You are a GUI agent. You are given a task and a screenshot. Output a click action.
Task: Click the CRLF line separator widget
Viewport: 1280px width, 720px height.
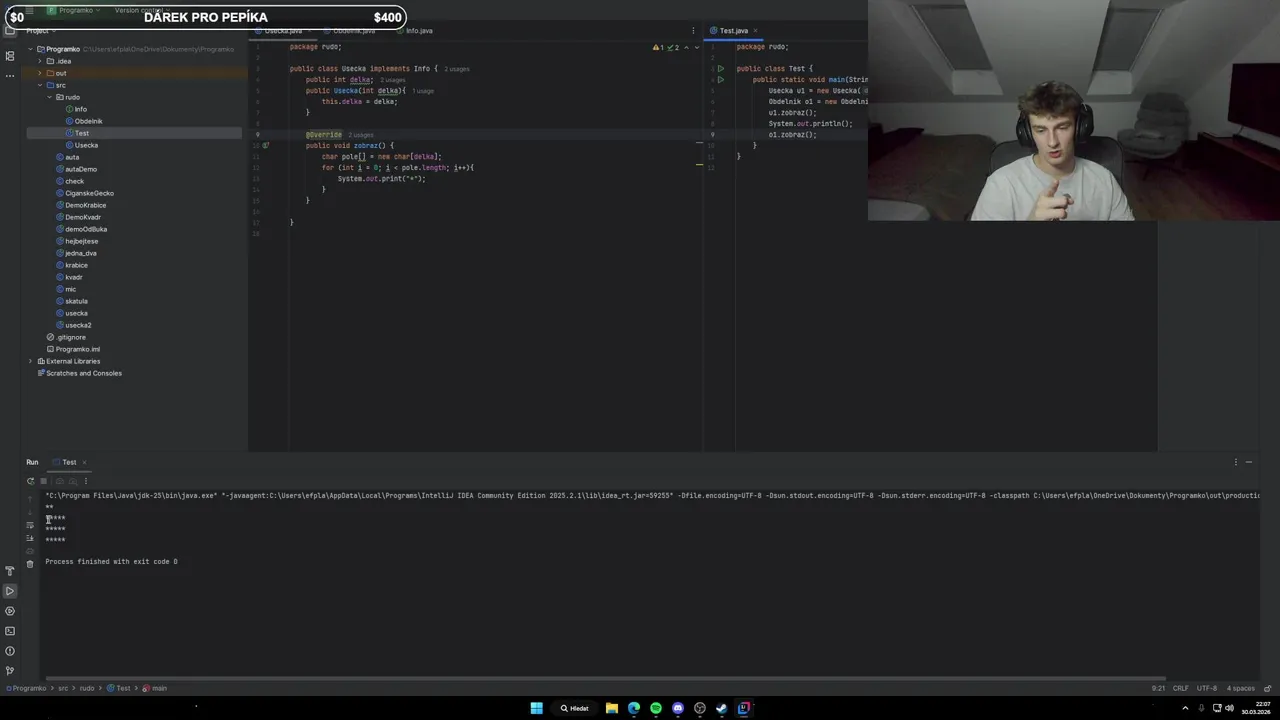tap(1181, 688)
